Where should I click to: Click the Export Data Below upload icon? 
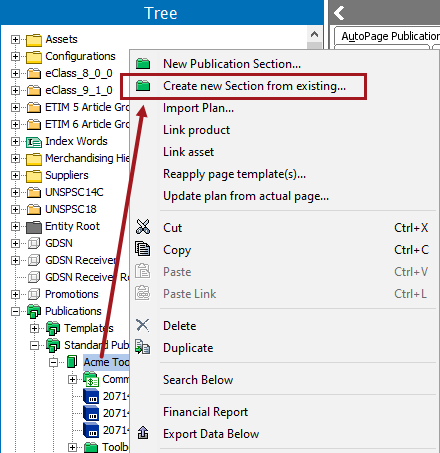pyautogui.click(x=143, y=433)
